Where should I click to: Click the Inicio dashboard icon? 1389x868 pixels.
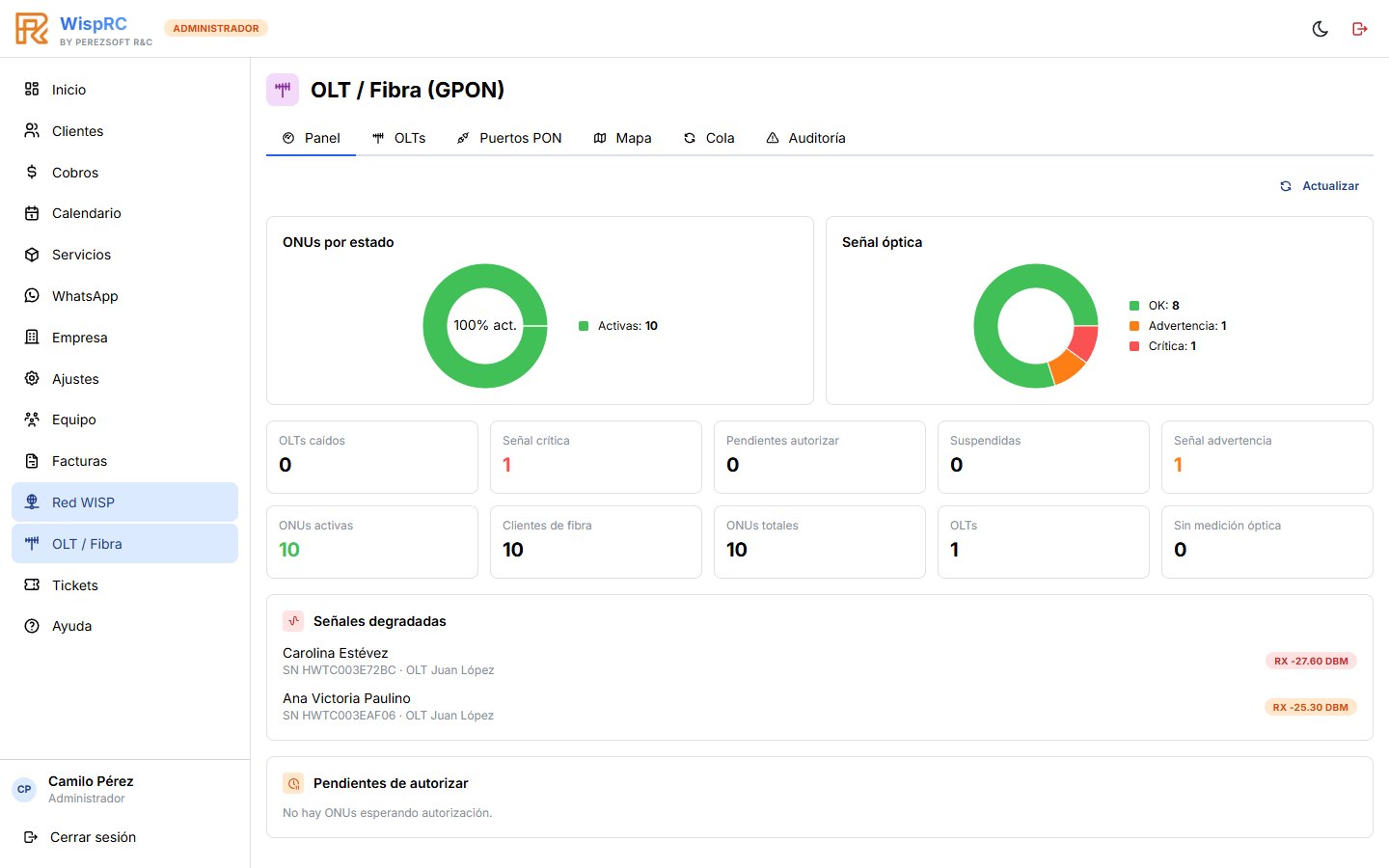click(32, 89)
